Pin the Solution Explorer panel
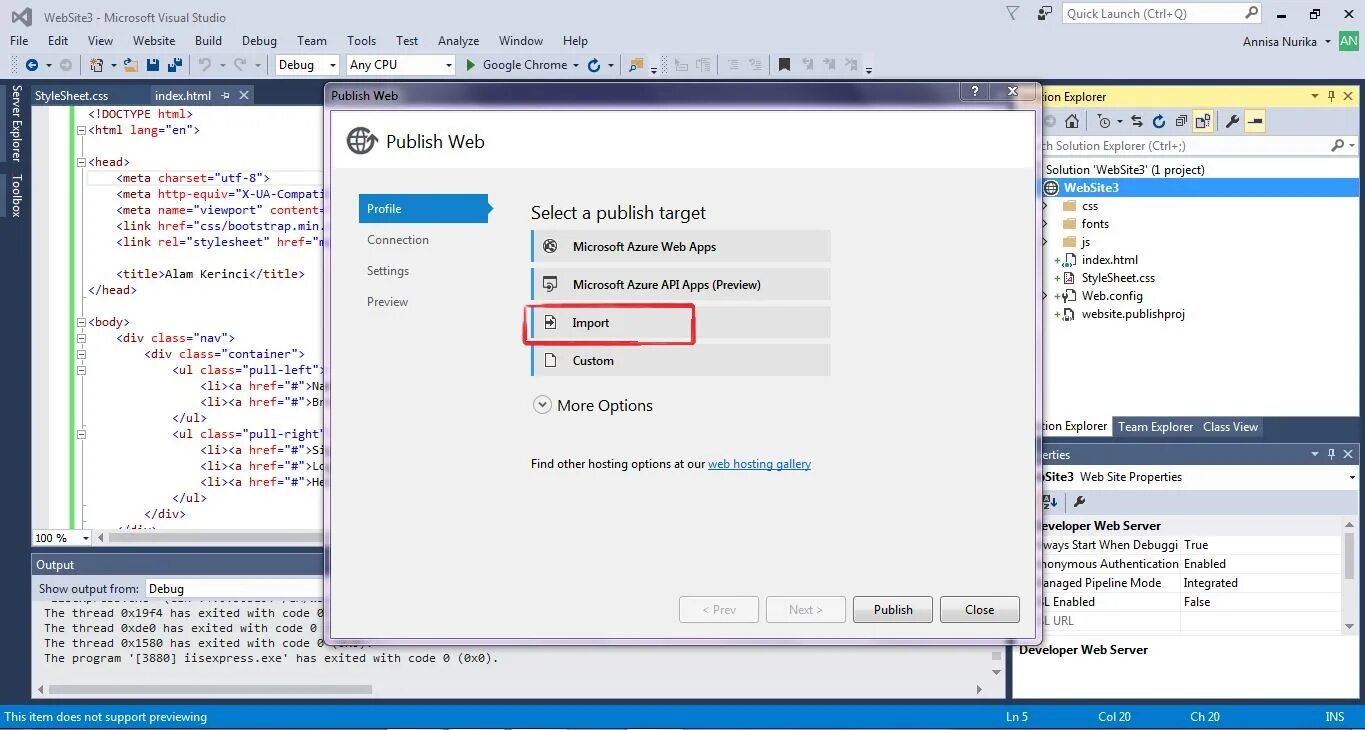 [x=1330, y=96]
